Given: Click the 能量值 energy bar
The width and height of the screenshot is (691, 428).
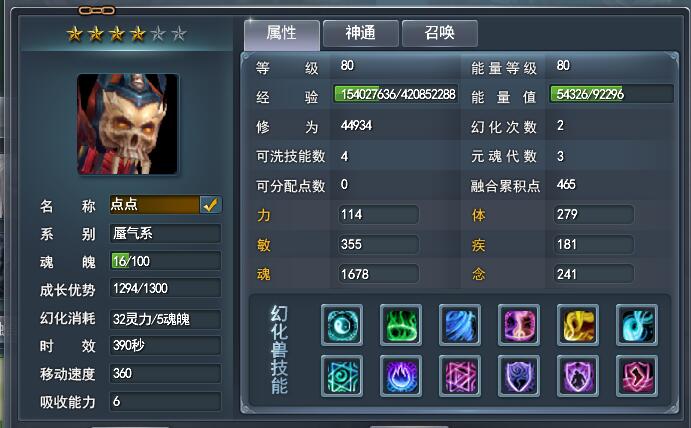Looking at the screenshot, I should coord(612,94).
